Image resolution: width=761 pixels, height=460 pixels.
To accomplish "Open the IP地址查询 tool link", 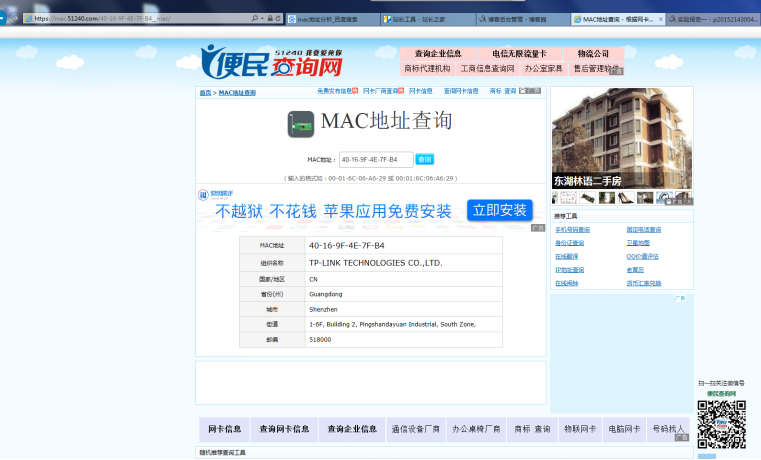I will (x=569, y=270).
